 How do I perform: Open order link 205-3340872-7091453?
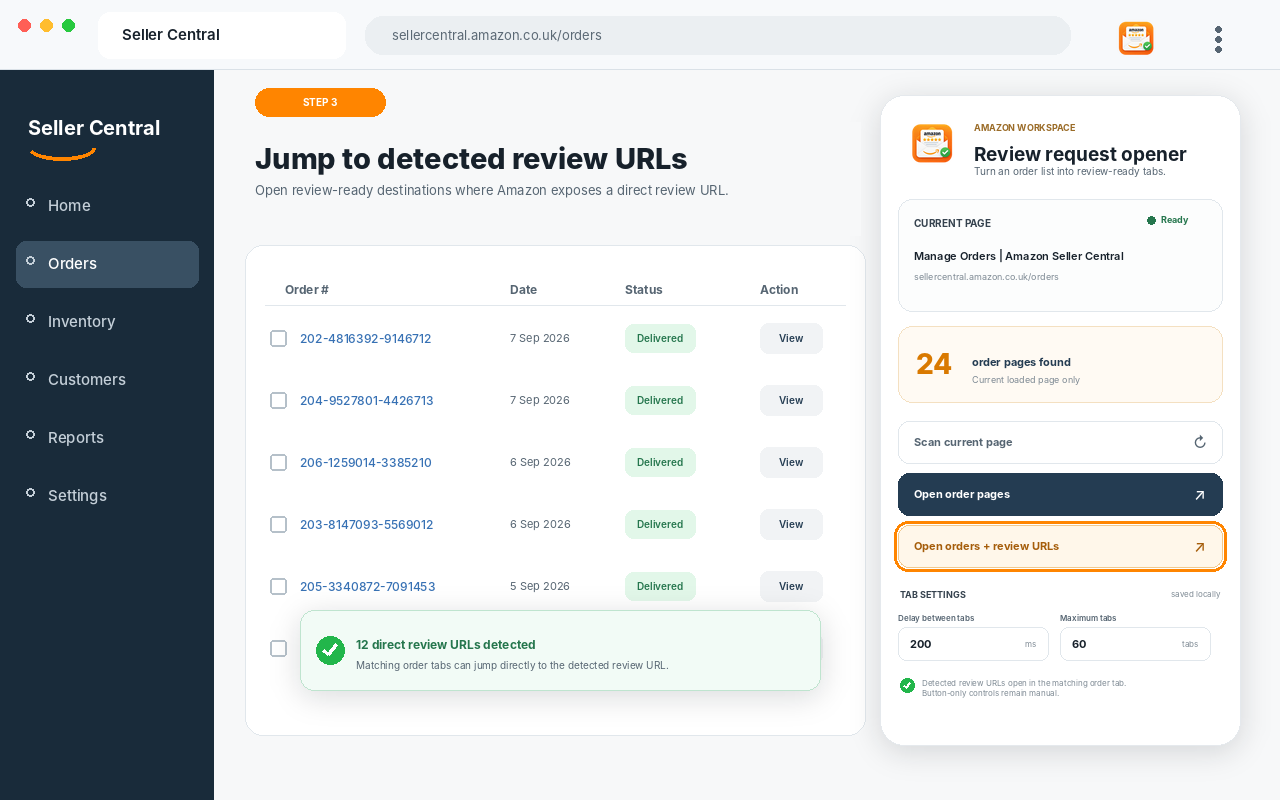tap(368, 587)
